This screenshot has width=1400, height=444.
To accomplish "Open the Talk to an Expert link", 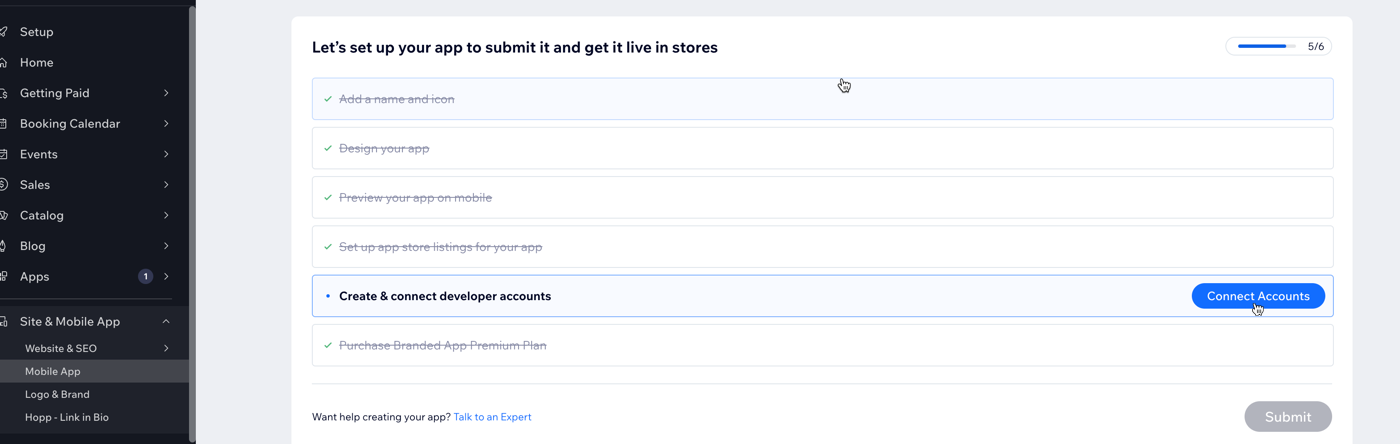I will 492,417.
